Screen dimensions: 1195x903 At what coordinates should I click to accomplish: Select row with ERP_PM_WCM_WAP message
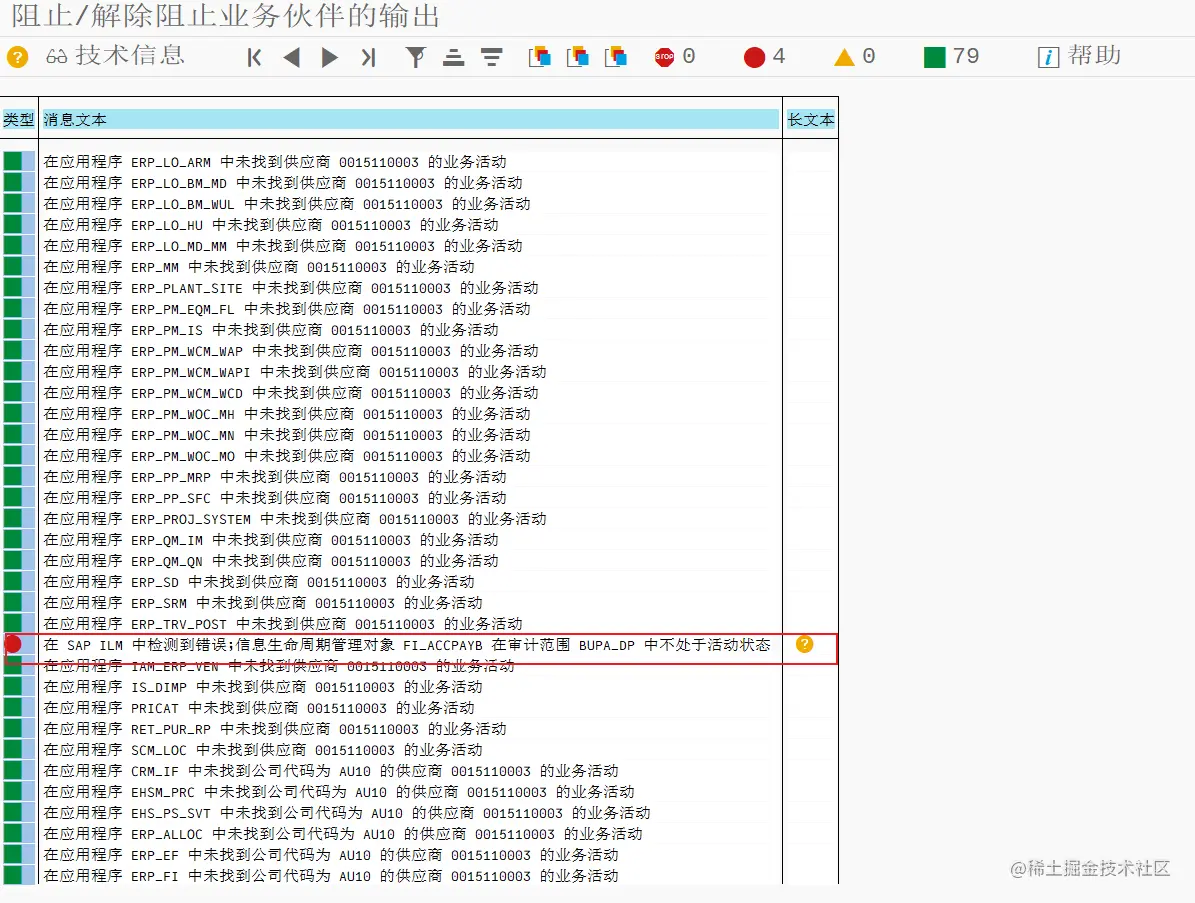[x=291, y=351]
